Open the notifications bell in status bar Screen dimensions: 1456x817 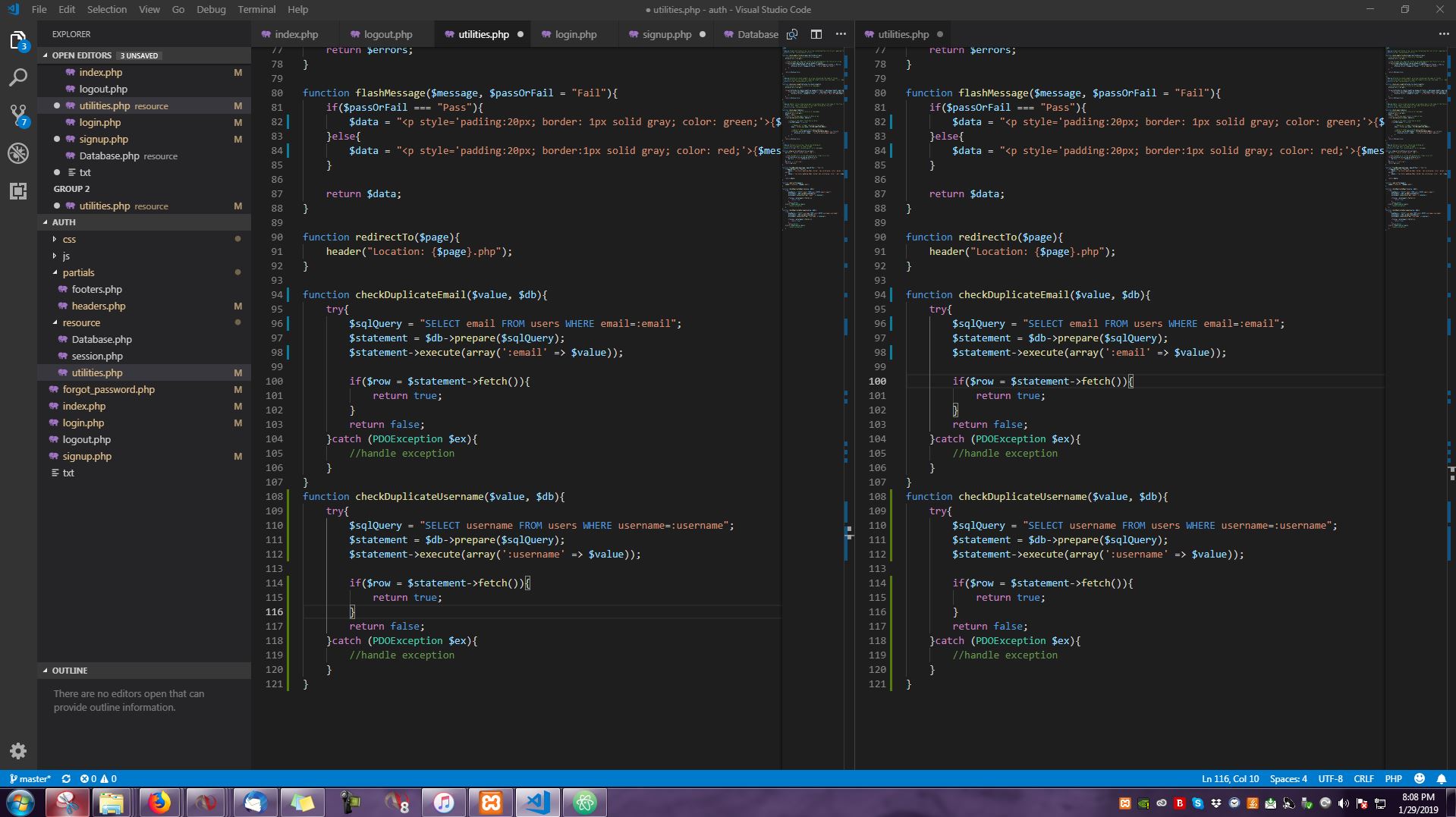[1442, 778]
